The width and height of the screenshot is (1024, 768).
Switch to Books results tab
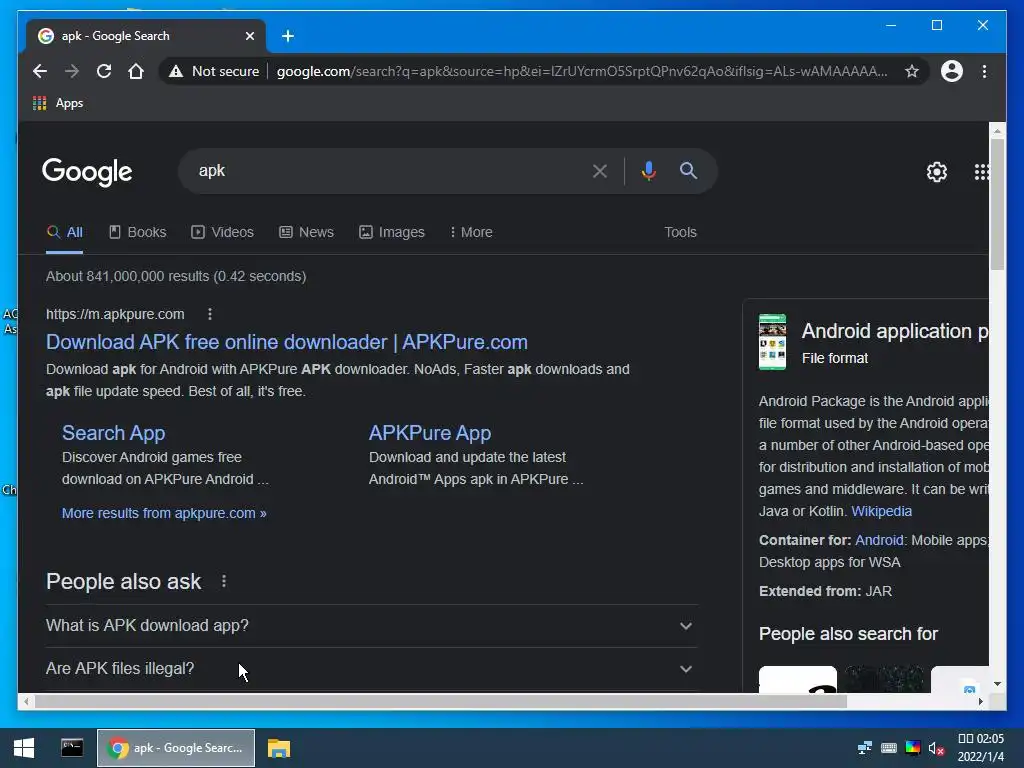click(137, 232)
